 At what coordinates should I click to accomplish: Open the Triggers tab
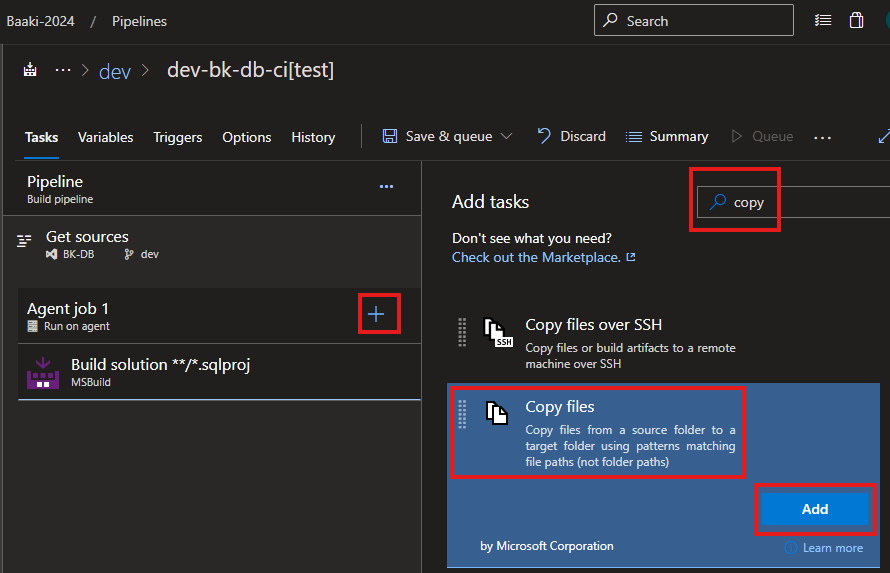(x=178, y=137)
